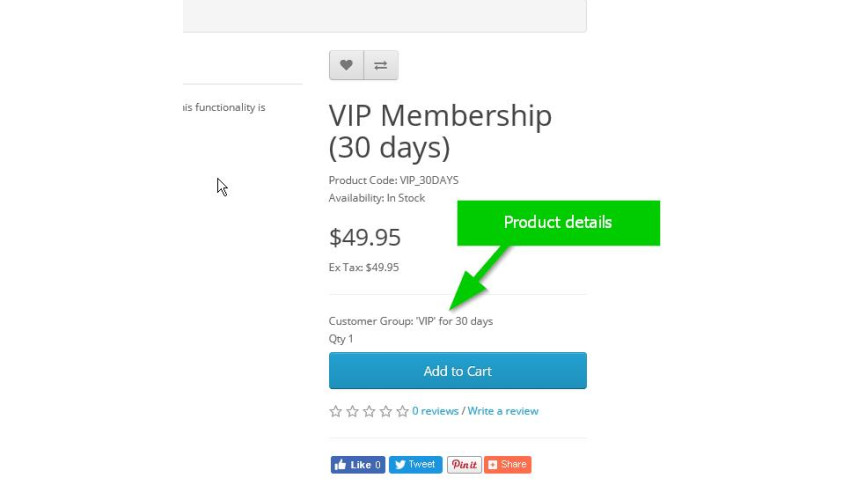This screenshot has width=850, height=500.
Task: Click the Add to Cart button
Action: coord(458,370)
